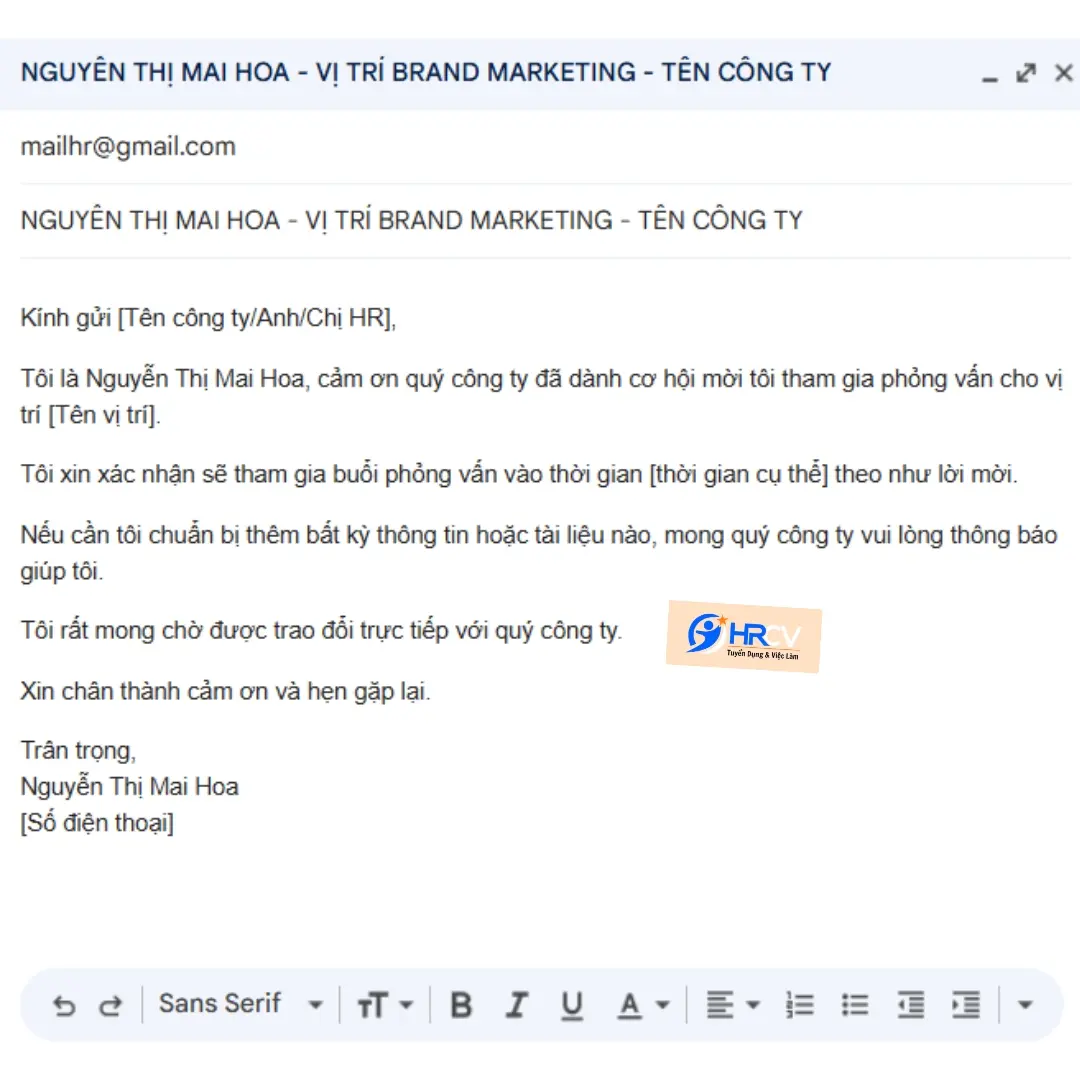This screenshot has height=1080, width=1080.
Task: Toggle italic formatting
Action: tap(517, 1006)
